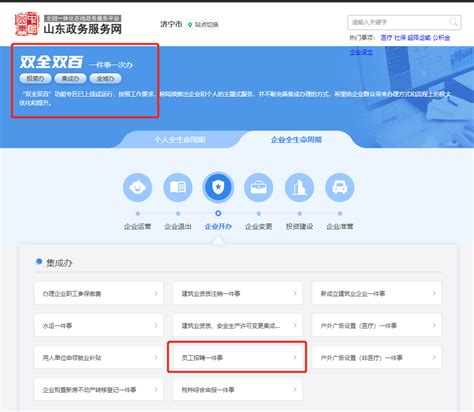Viewport: 474px width, 412px height.
Task: Expand 新成立建筑业企业一件事 chevron arrow
Action: (x=434, y=293)
